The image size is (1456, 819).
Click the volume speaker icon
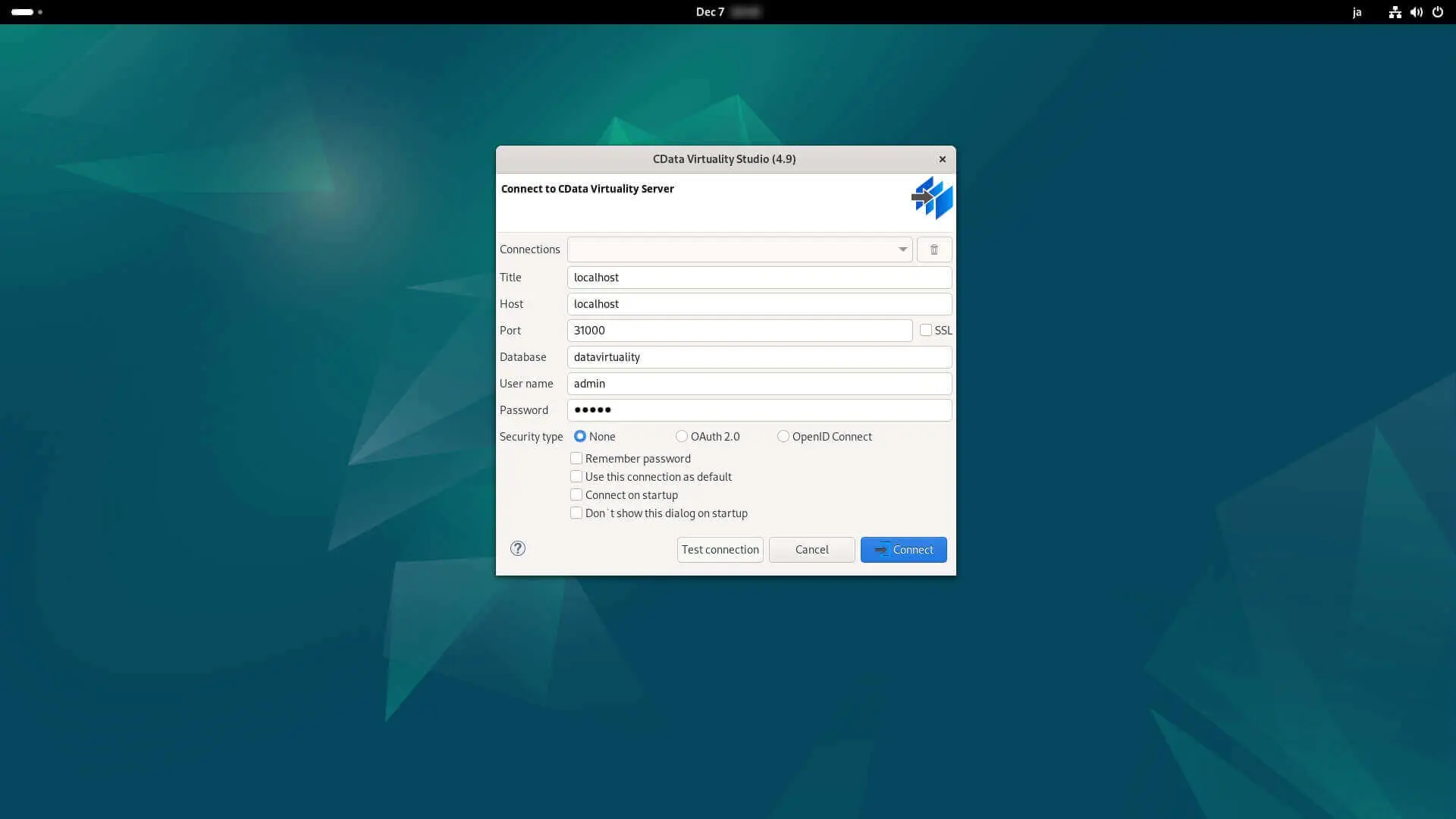coord(1416,12)
